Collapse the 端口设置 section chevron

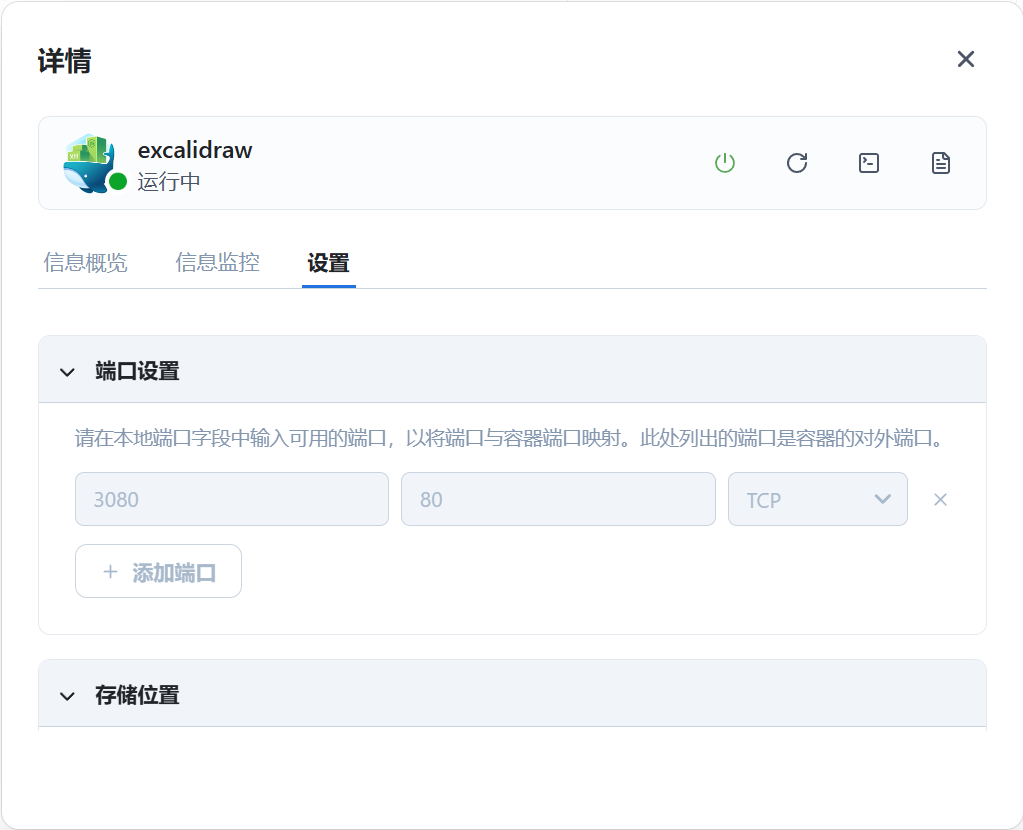click(67, 372)
